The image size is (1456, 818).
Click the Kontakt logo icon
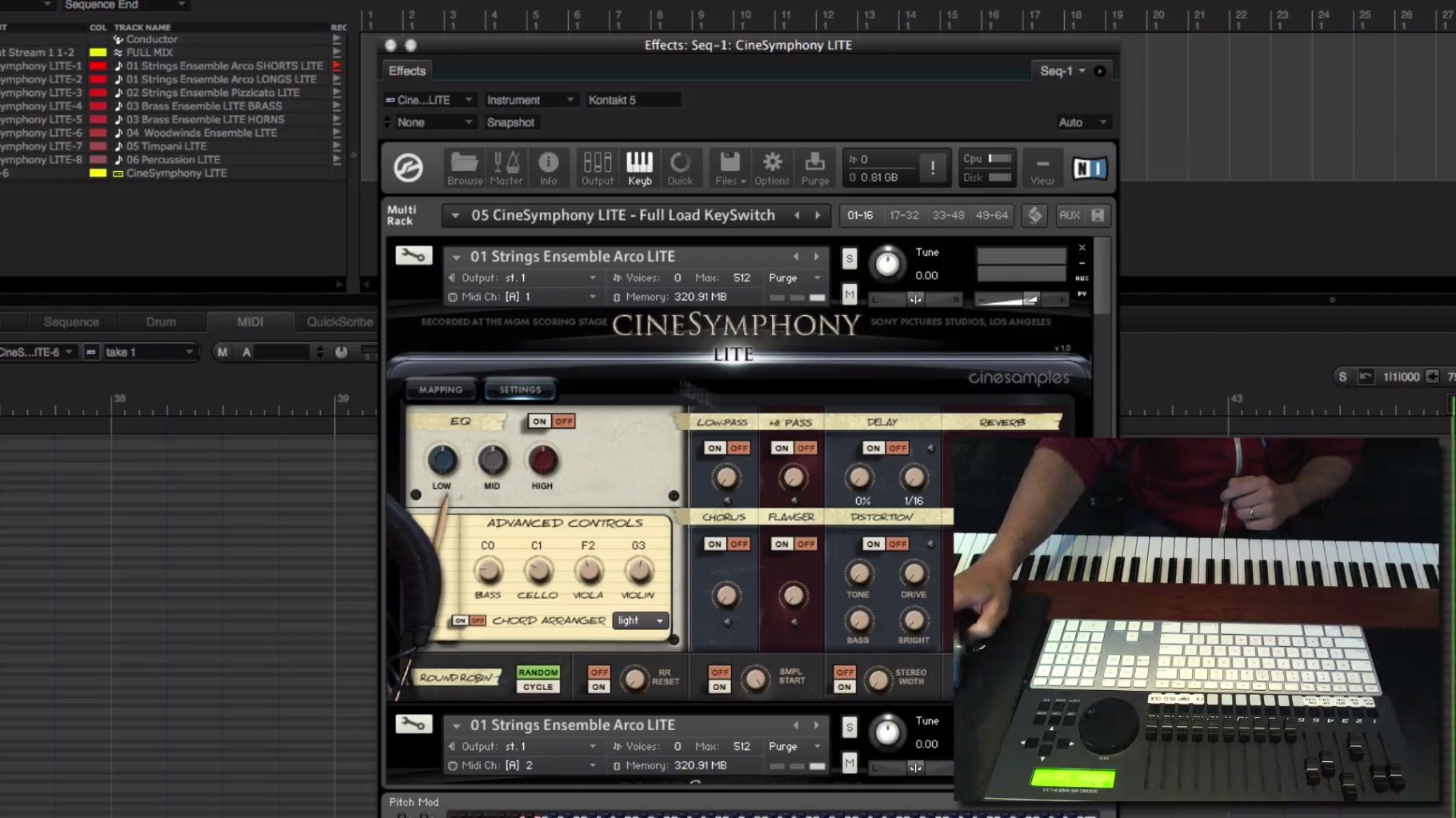pos(408,168)
